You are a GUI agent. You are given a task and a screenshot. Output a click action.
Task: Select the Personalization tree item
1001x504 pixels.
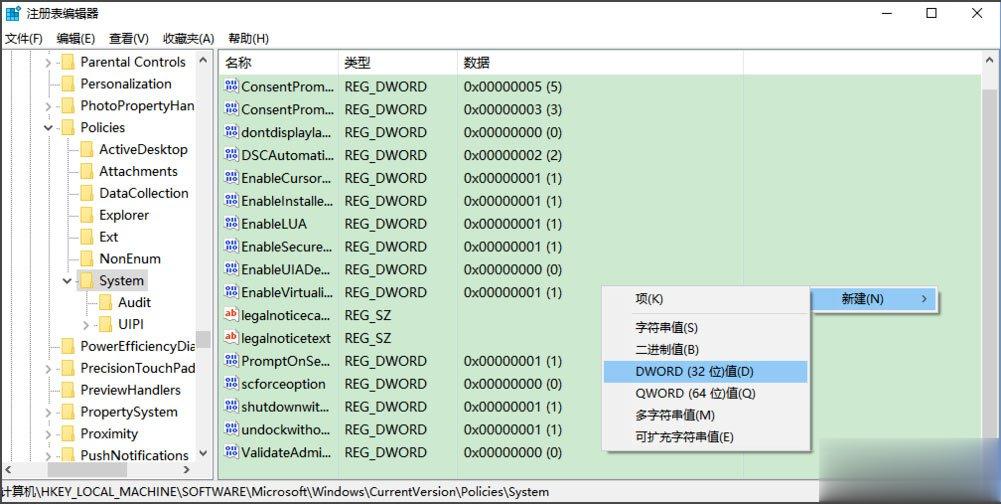click(126, 84)
